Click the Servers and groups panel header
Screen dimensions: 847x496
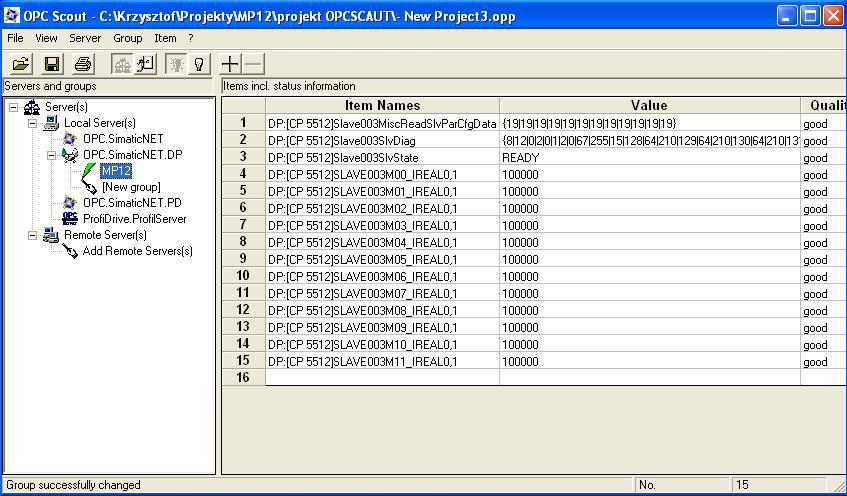click(x=109, y=86)
